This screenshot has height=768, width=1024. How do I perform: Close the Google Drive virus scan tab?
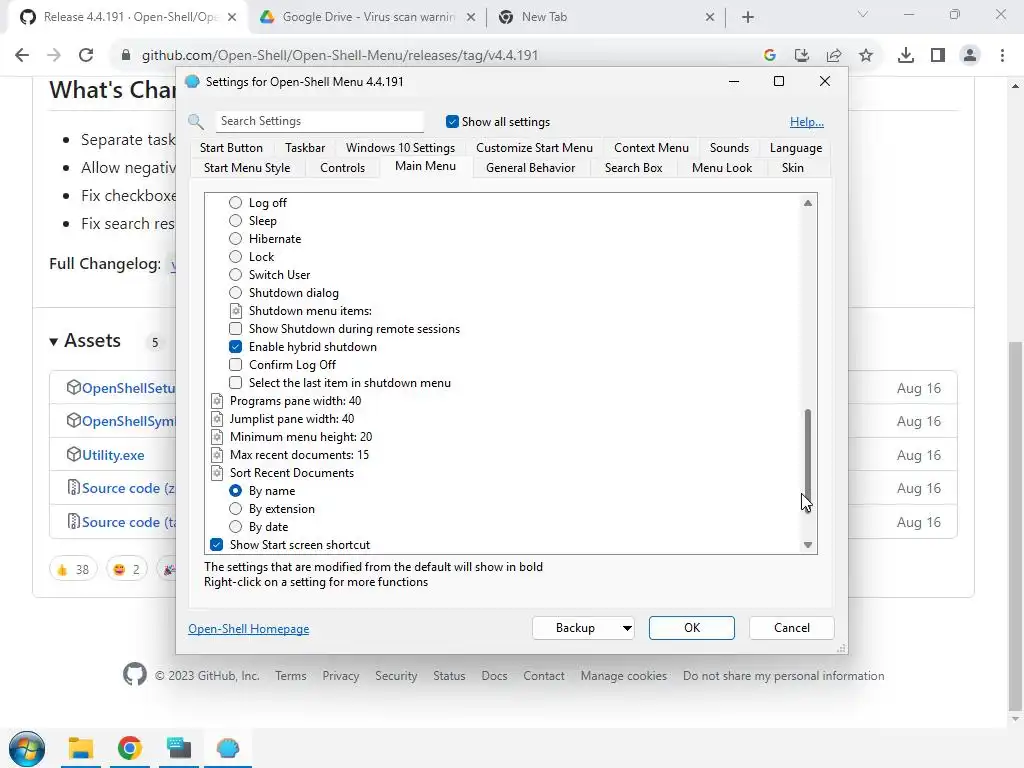pyautogui.click(x=470, y=17)
